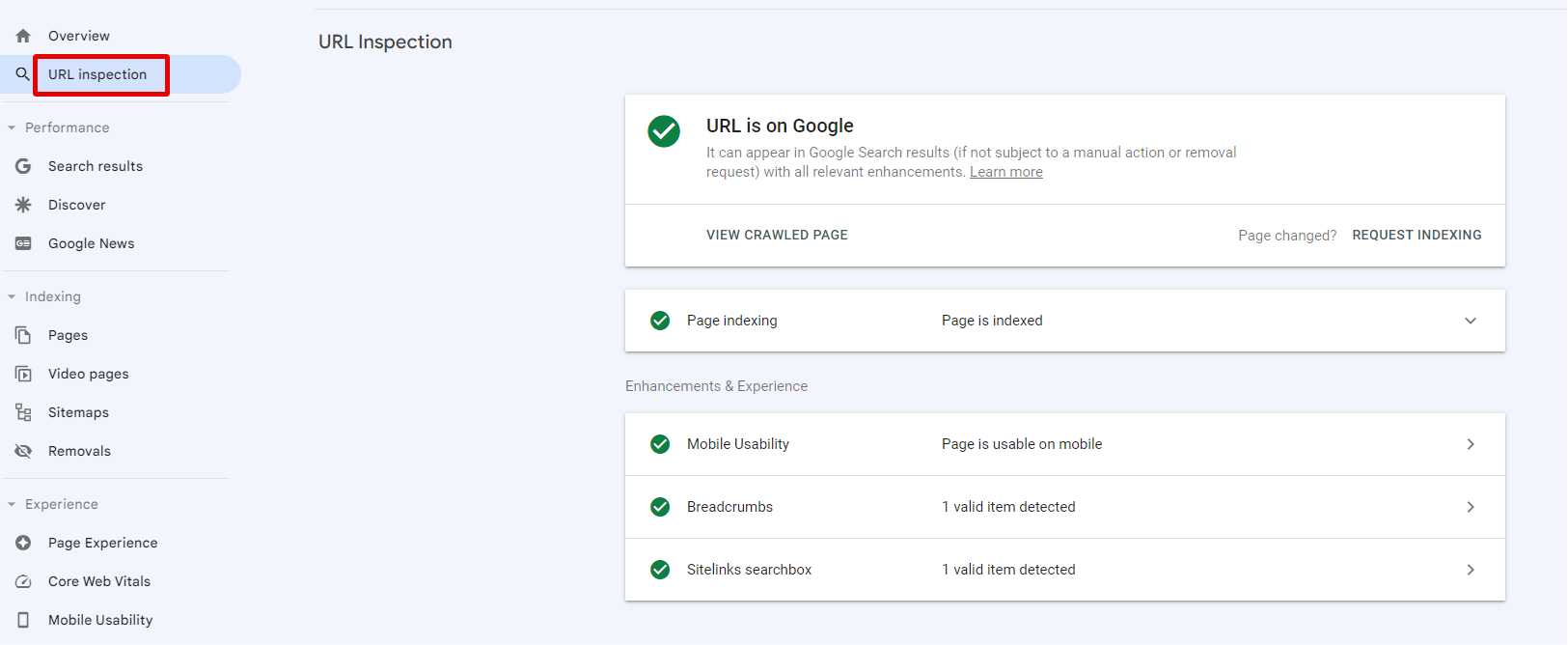The width and height of the screenshot is (1568, 645).
Task: Click the Pages document icon
Action: click(x=23, y=335)
